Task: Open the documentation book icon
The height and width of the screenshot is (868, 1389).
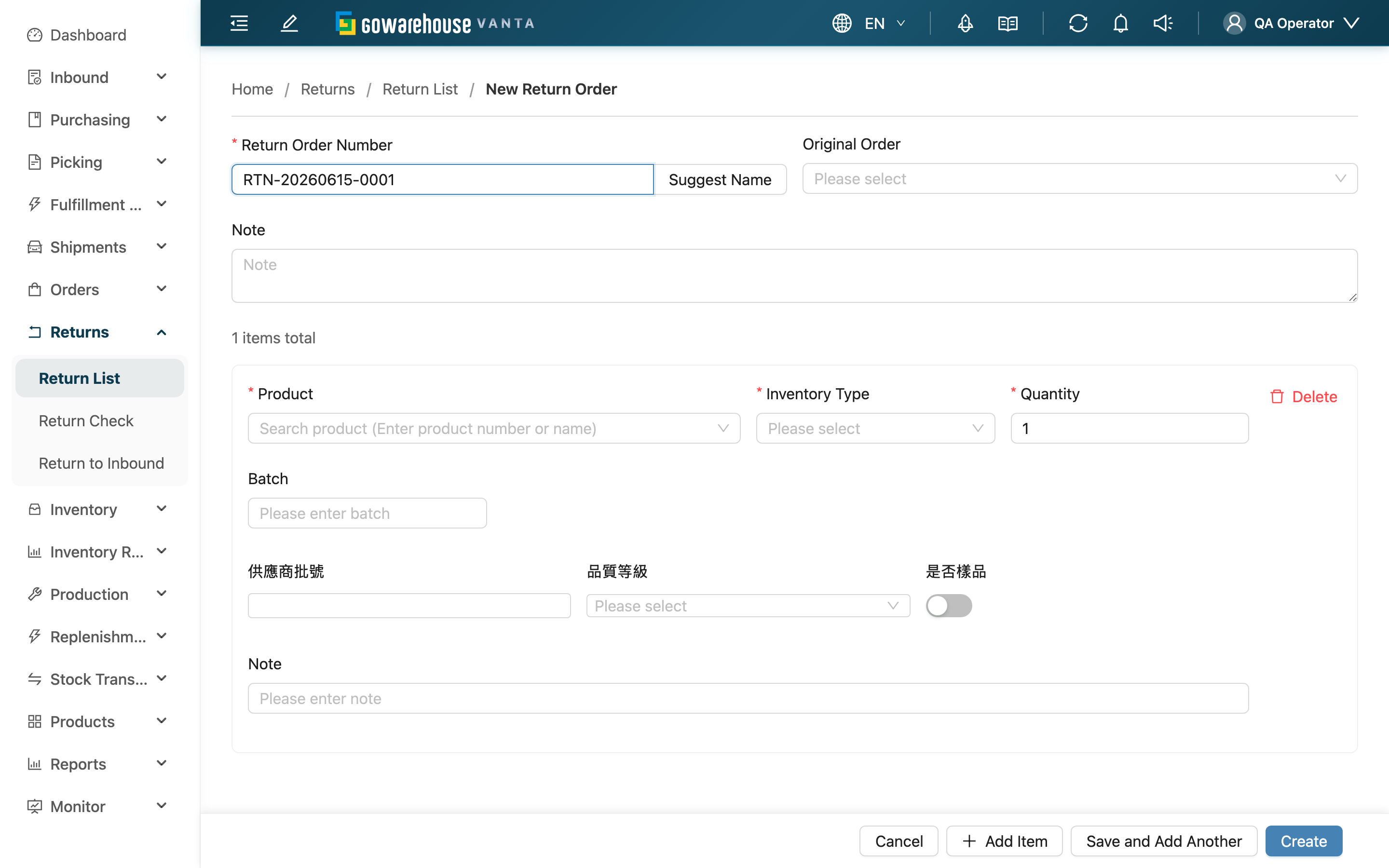Action: [x=1008, y=23]
